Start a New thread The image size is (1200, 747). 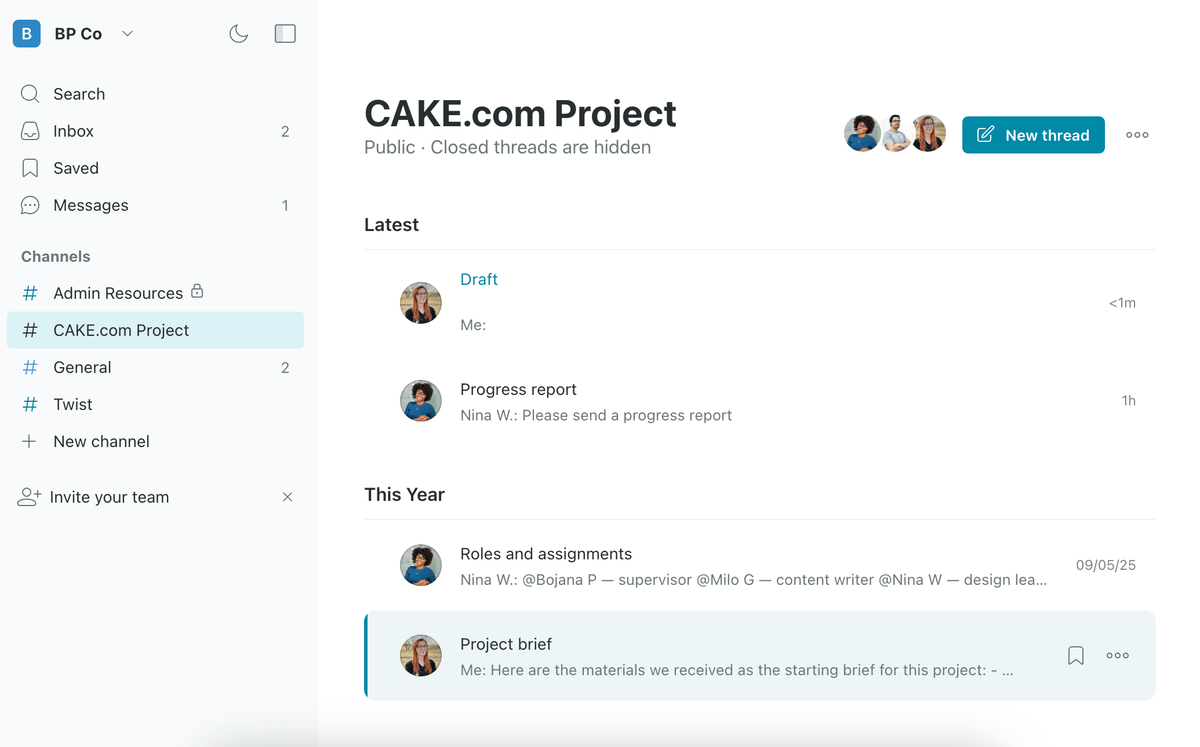pyautogui.click(x=1033, y=135)
